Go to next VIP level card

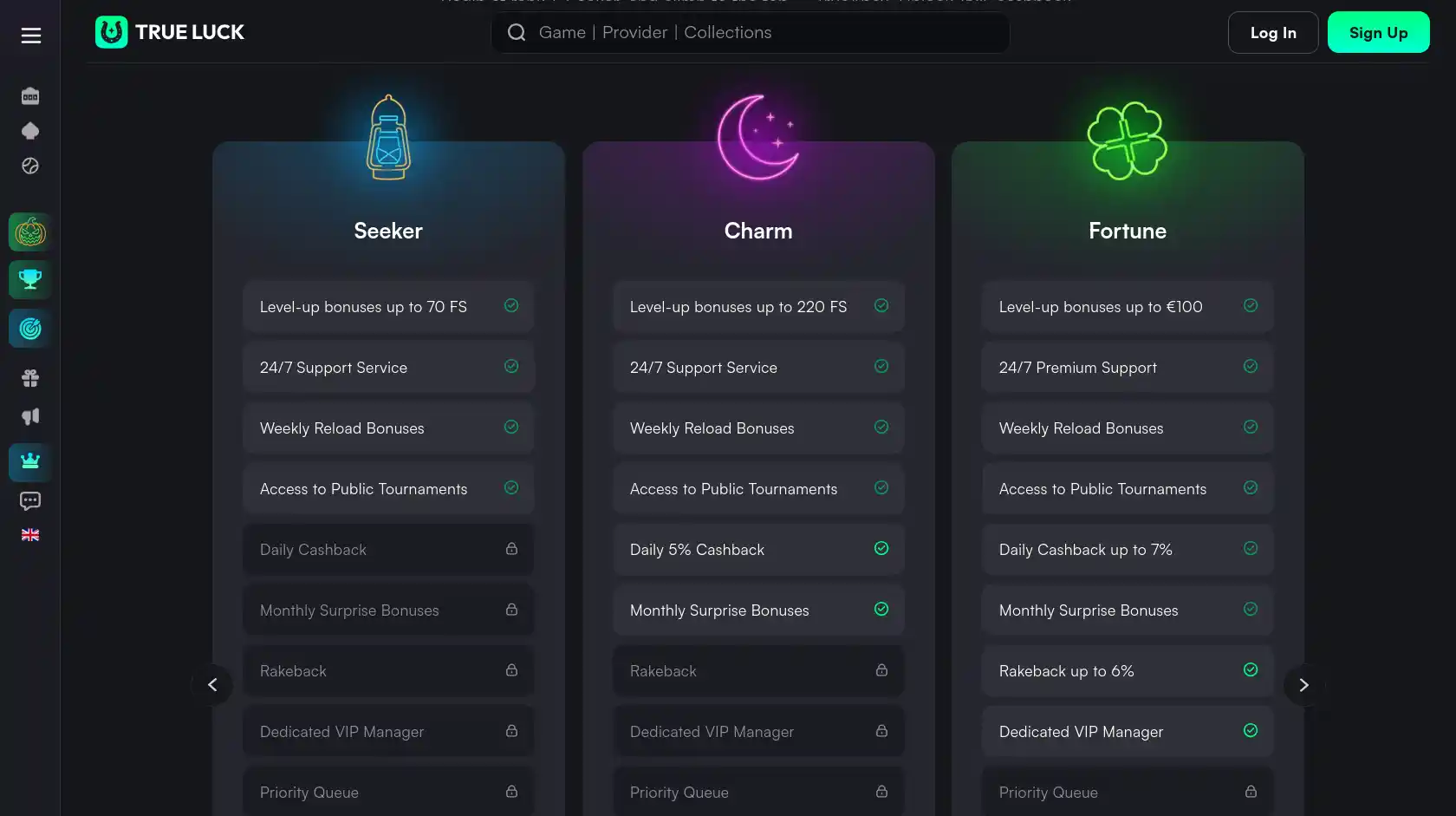click(x=1303, y=685)
